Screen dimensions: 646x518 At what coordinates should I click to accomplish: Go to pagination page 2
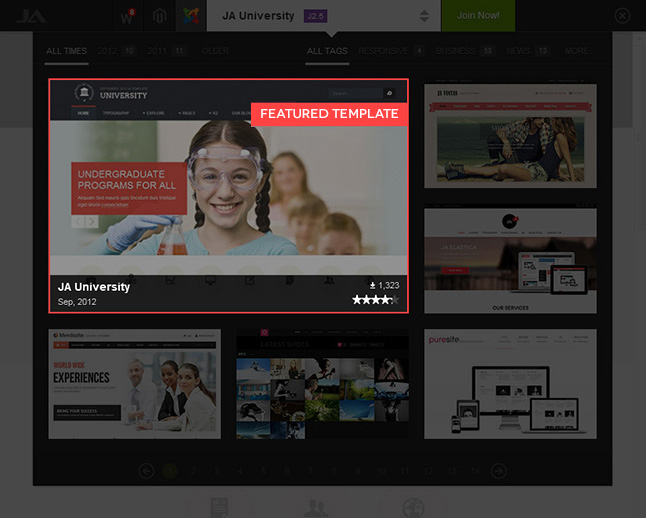193,471
